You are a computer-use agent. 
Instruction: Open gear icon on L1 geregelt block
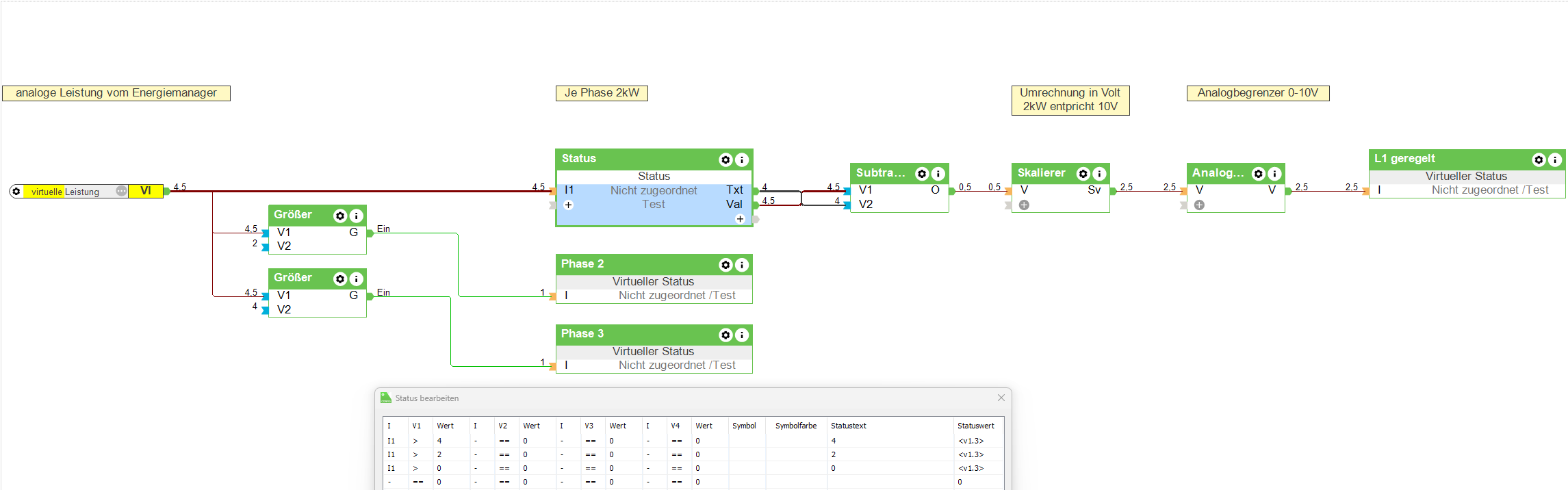(x=1539, y=159)
